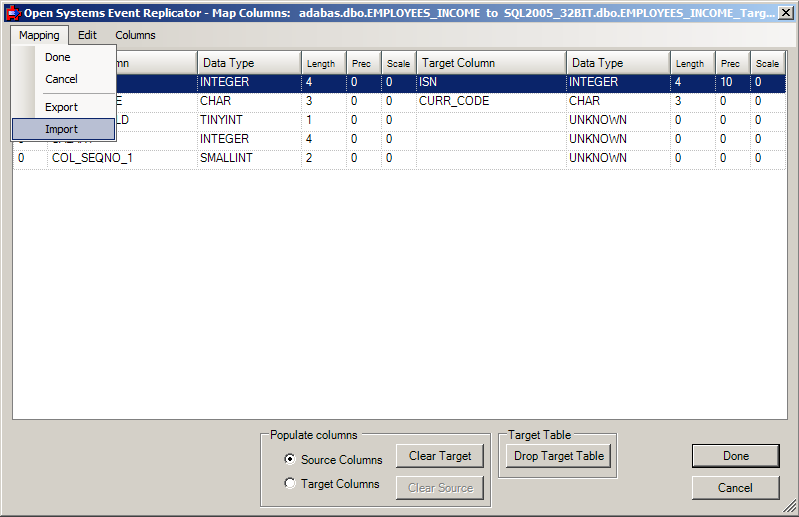Click the Prec value 10 in ISN row
The image size is (799, 517).
pyautogui.click(x=733, y=82)
